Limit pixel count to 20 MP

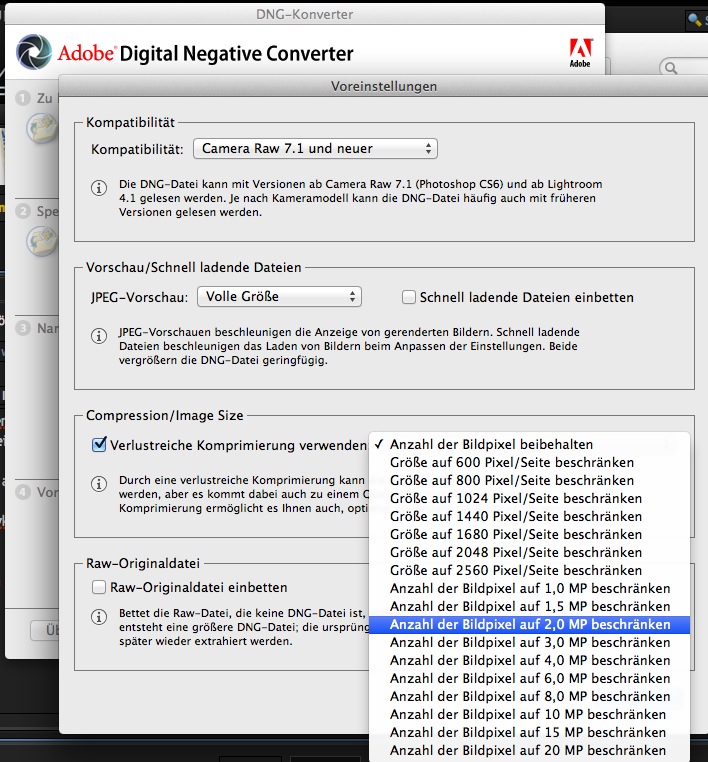[x=529, y=750]
